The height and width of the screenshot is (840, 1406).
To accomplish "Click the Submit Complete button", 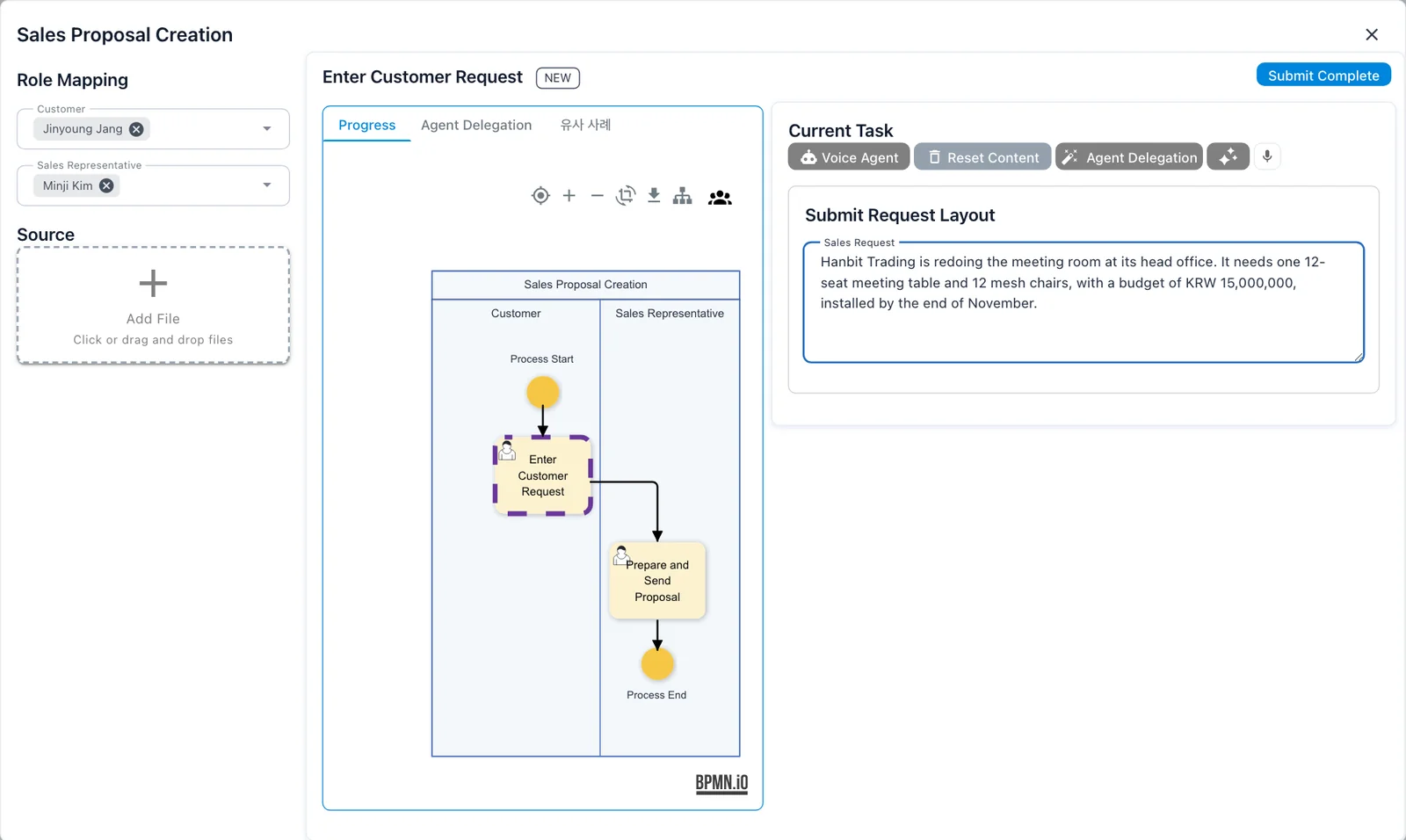I will (x=1323, y=75).
